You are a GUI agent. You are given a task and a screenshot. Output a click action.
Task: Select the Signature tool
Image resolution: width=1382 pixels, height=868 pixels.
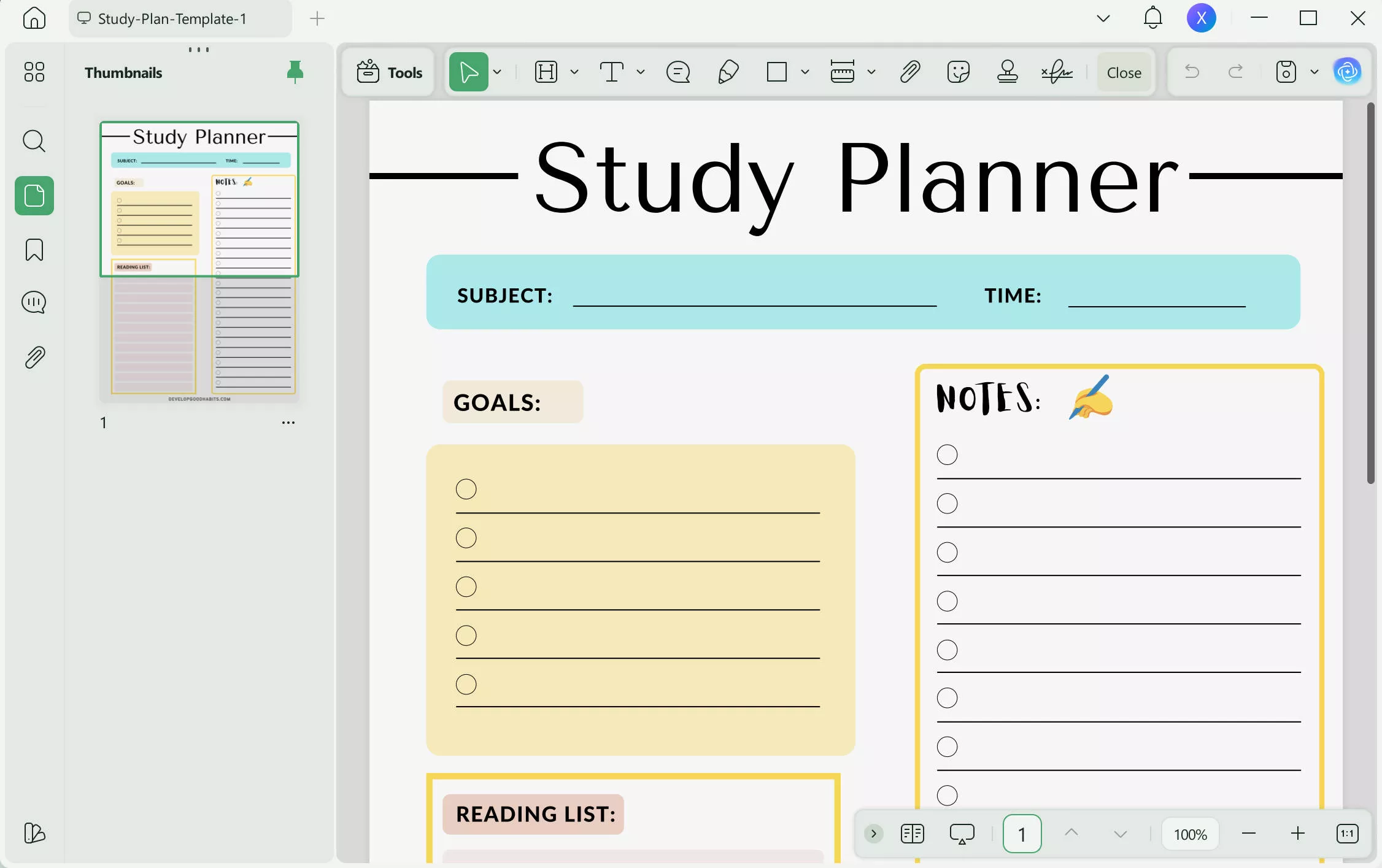(x=1057, y=72)
